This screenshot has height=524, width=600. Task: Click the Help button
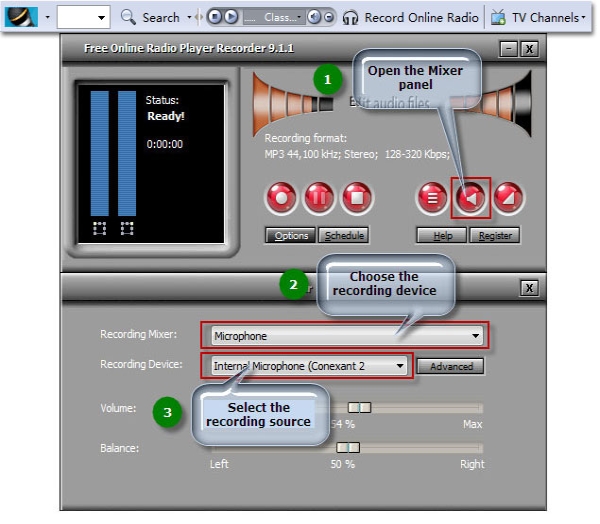coord(442,235)
